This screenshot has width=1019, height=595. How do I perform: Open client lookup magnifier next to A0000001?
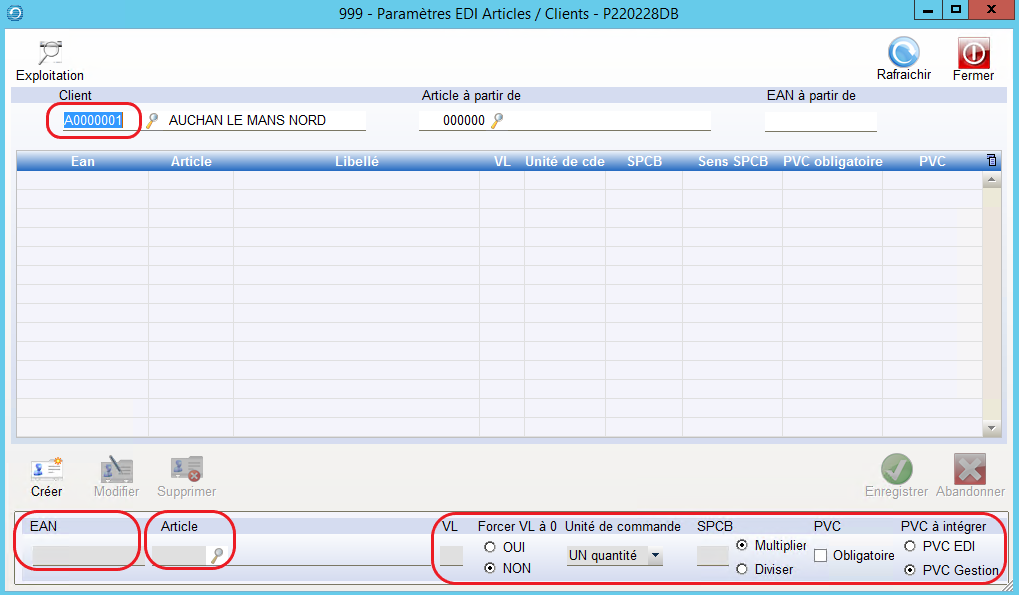[x=152, y=121]
